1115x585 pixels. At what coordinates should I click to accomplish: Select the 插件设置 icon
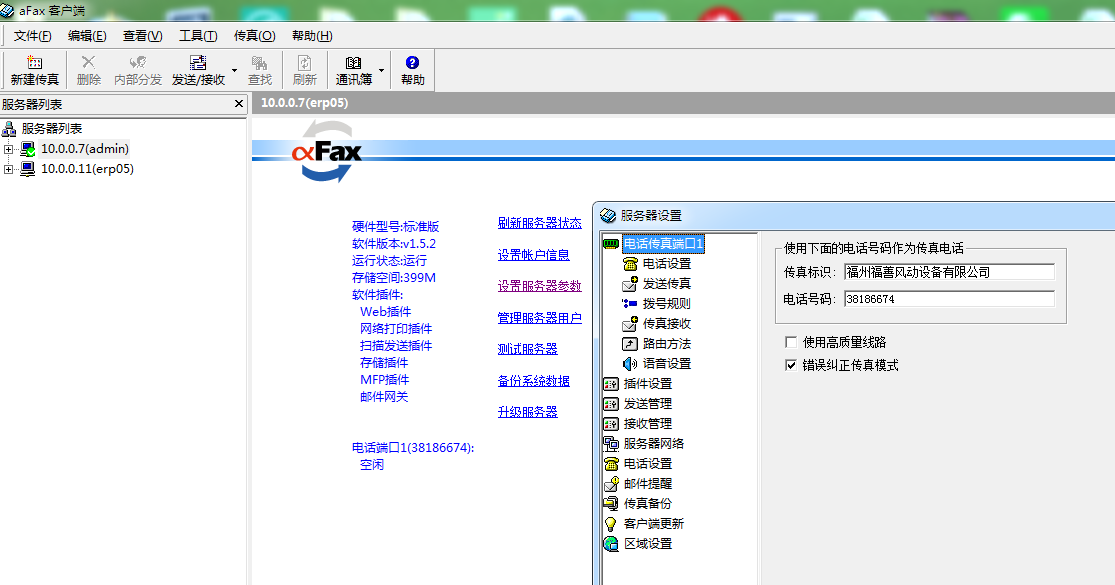pyautogui.click(x=611, y=384)
